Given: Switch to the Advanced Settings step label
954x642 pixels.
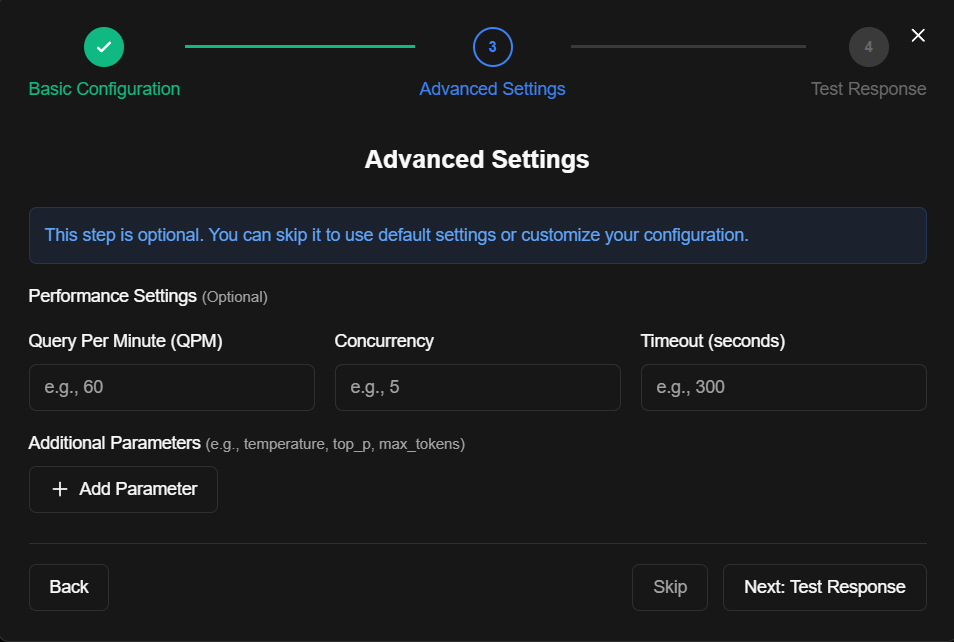Looking at the screenshot, I should coord(492,88).
